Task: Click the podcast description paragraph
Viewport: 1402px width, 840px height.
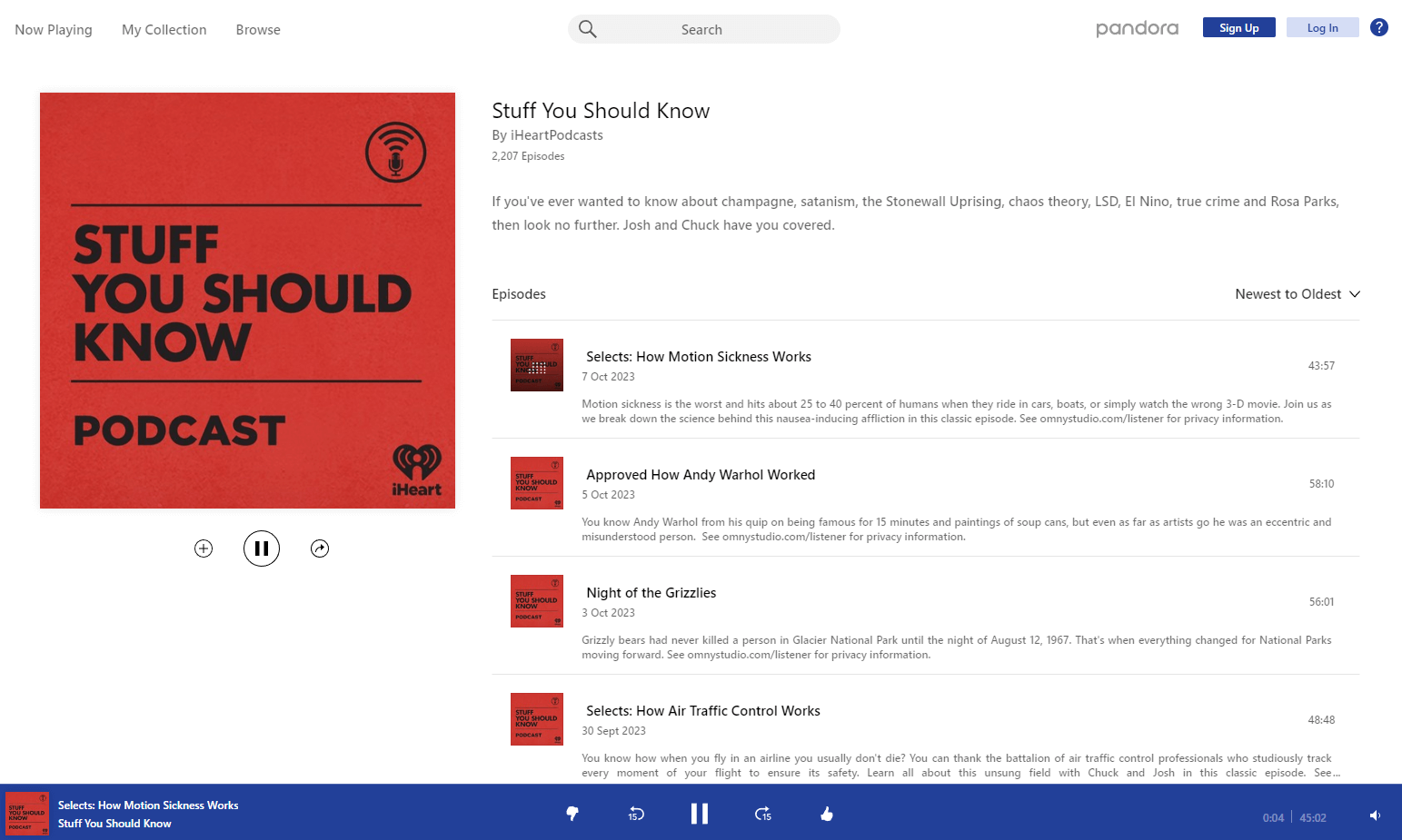Action: pos(916,213)
